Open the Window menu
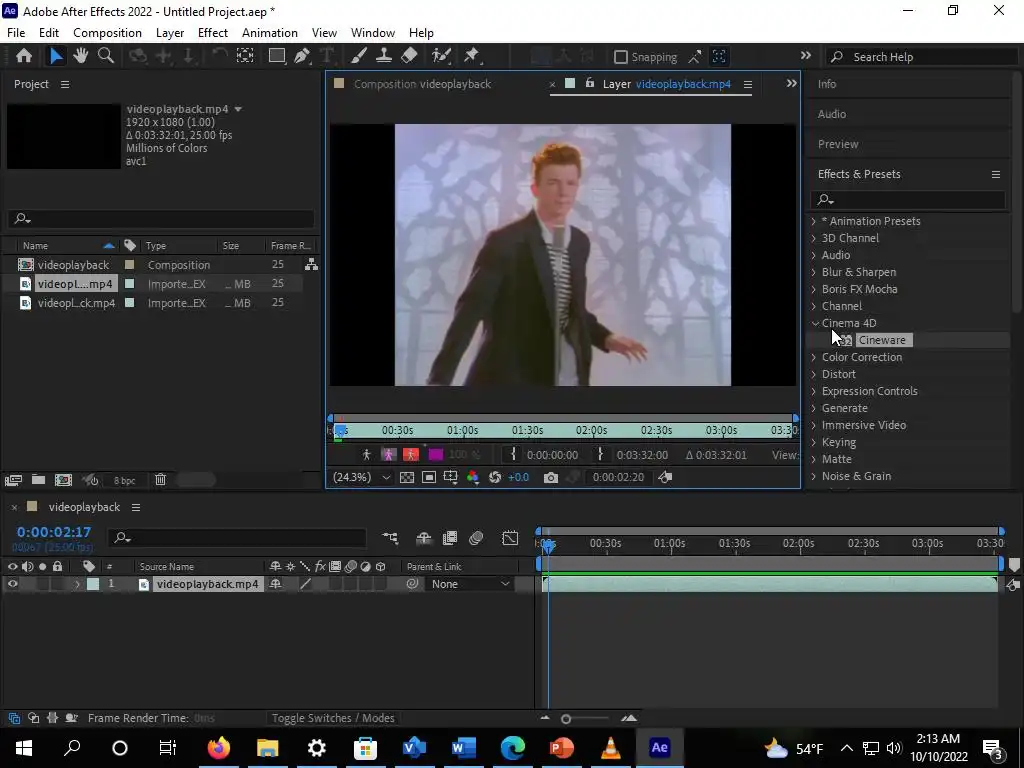This screenshot has height=768, width=1024. pos(373,33)
